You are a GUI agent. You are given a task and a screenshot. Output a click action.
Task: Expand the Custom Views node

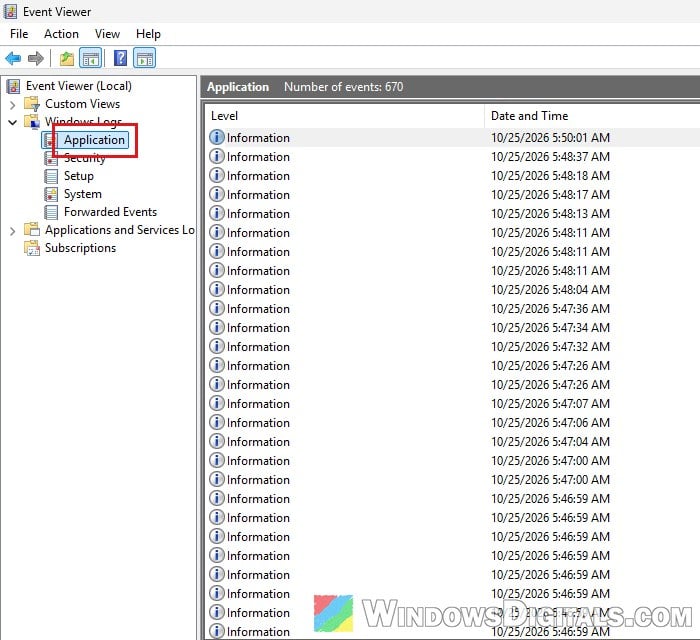12,105
